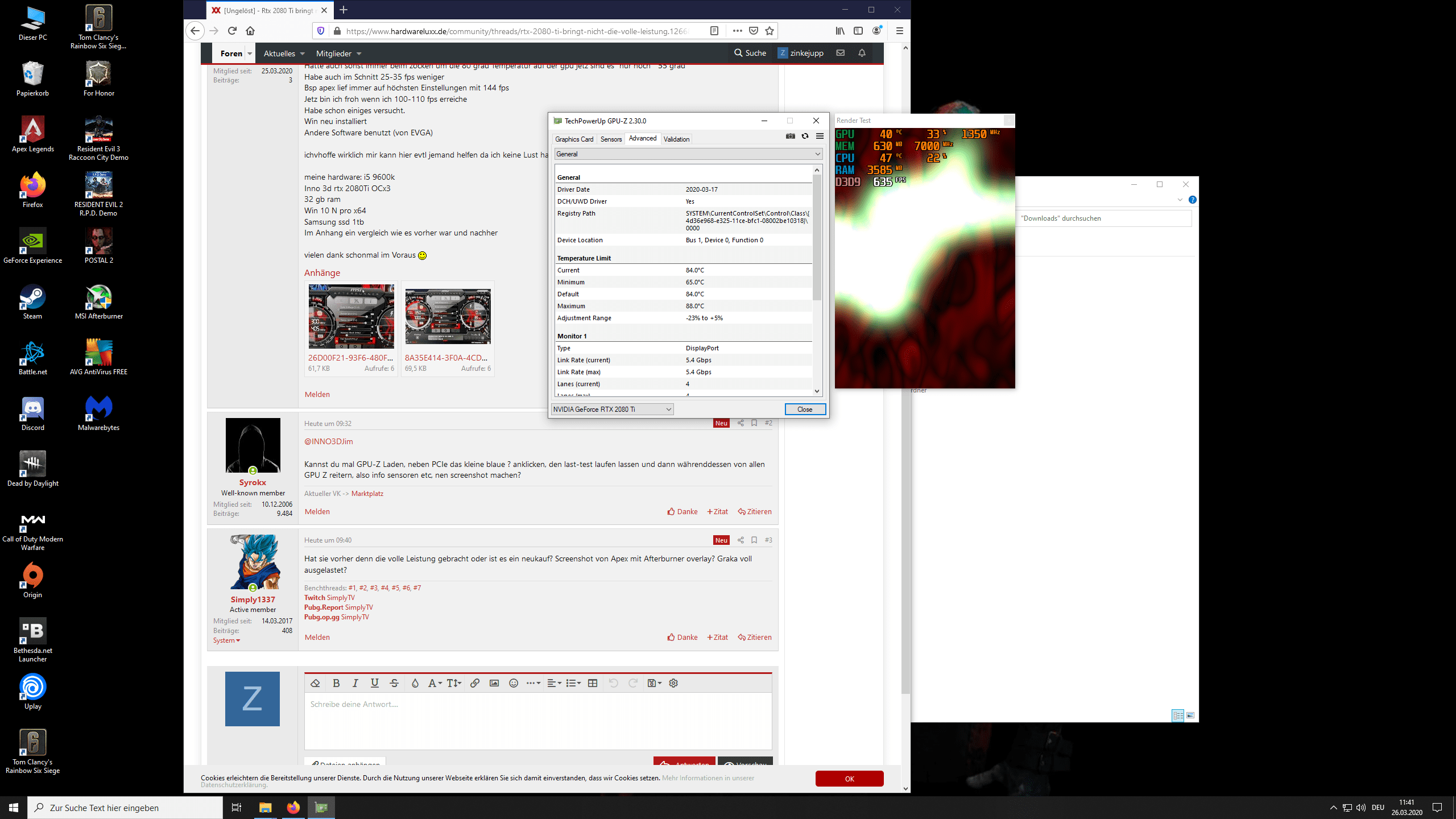Viewport: 1456px width, 819px height.
Task: Open a new Firefox tab with plus
Action: pyautogui.click(x=344, y=10)
